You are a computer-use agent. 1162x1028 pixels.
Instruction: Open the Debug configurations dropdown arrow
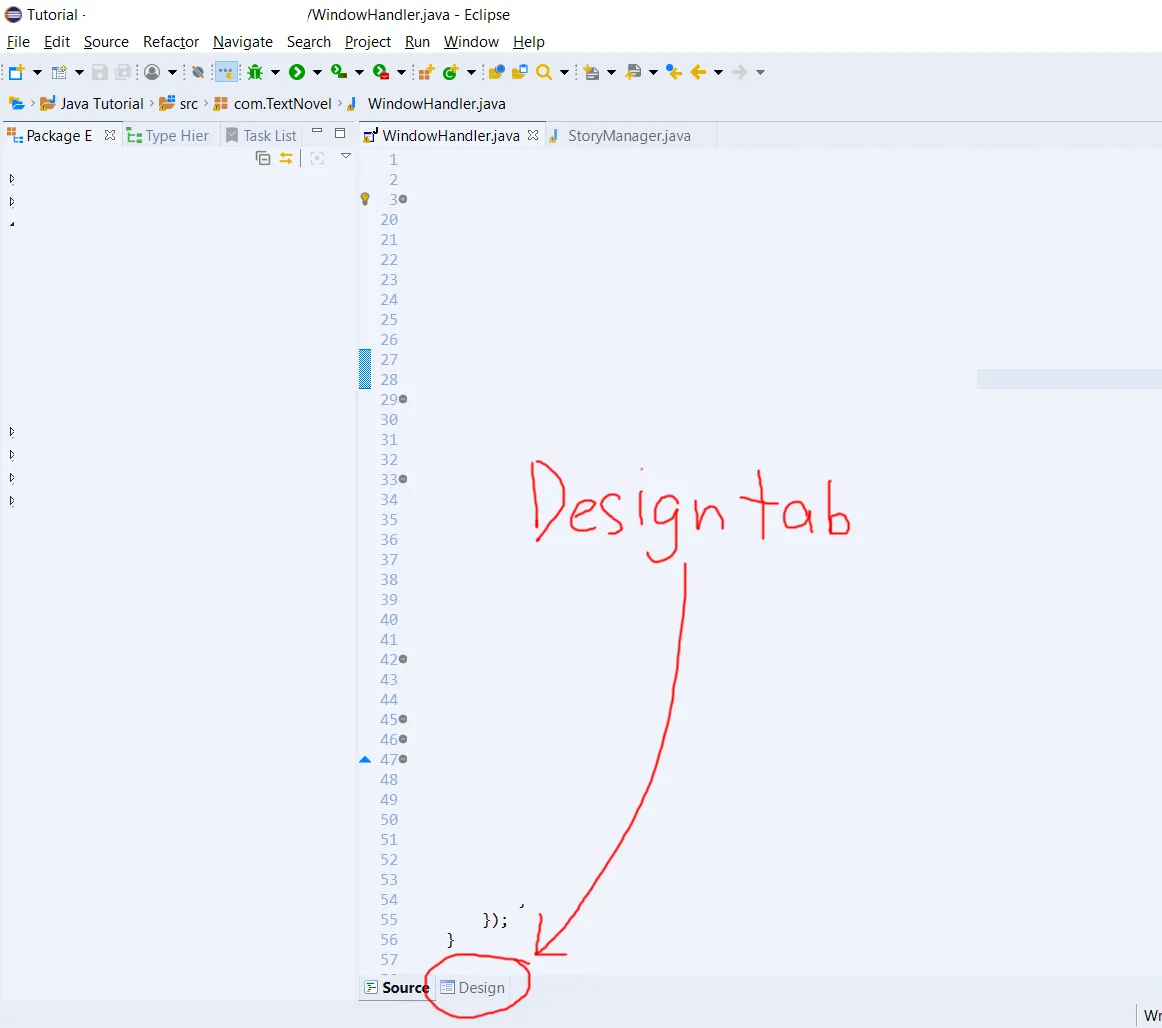[275, 72]
